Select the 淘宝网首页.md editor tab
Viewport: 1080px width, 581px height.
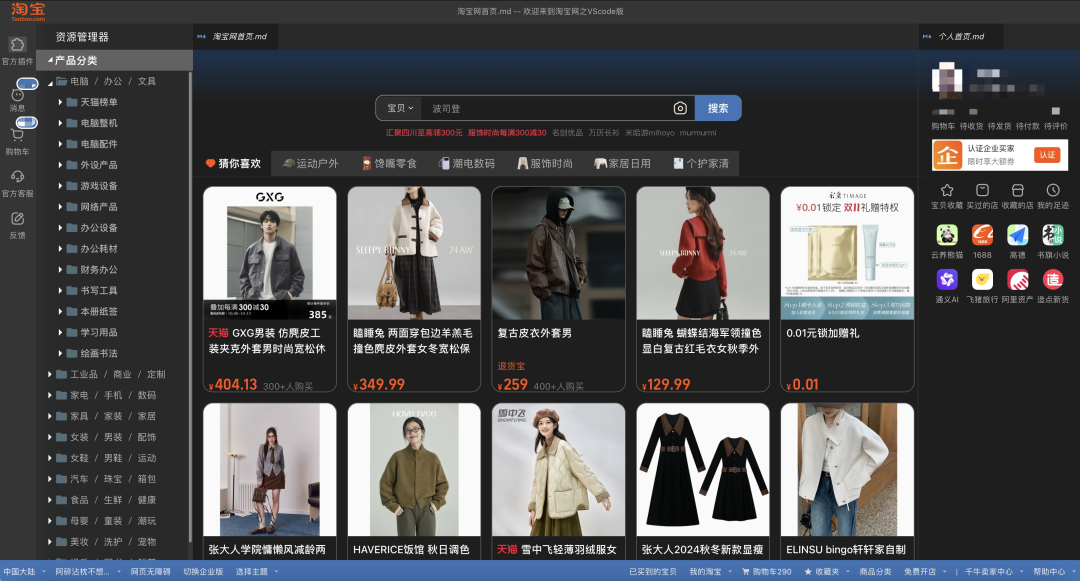(236, 36)
